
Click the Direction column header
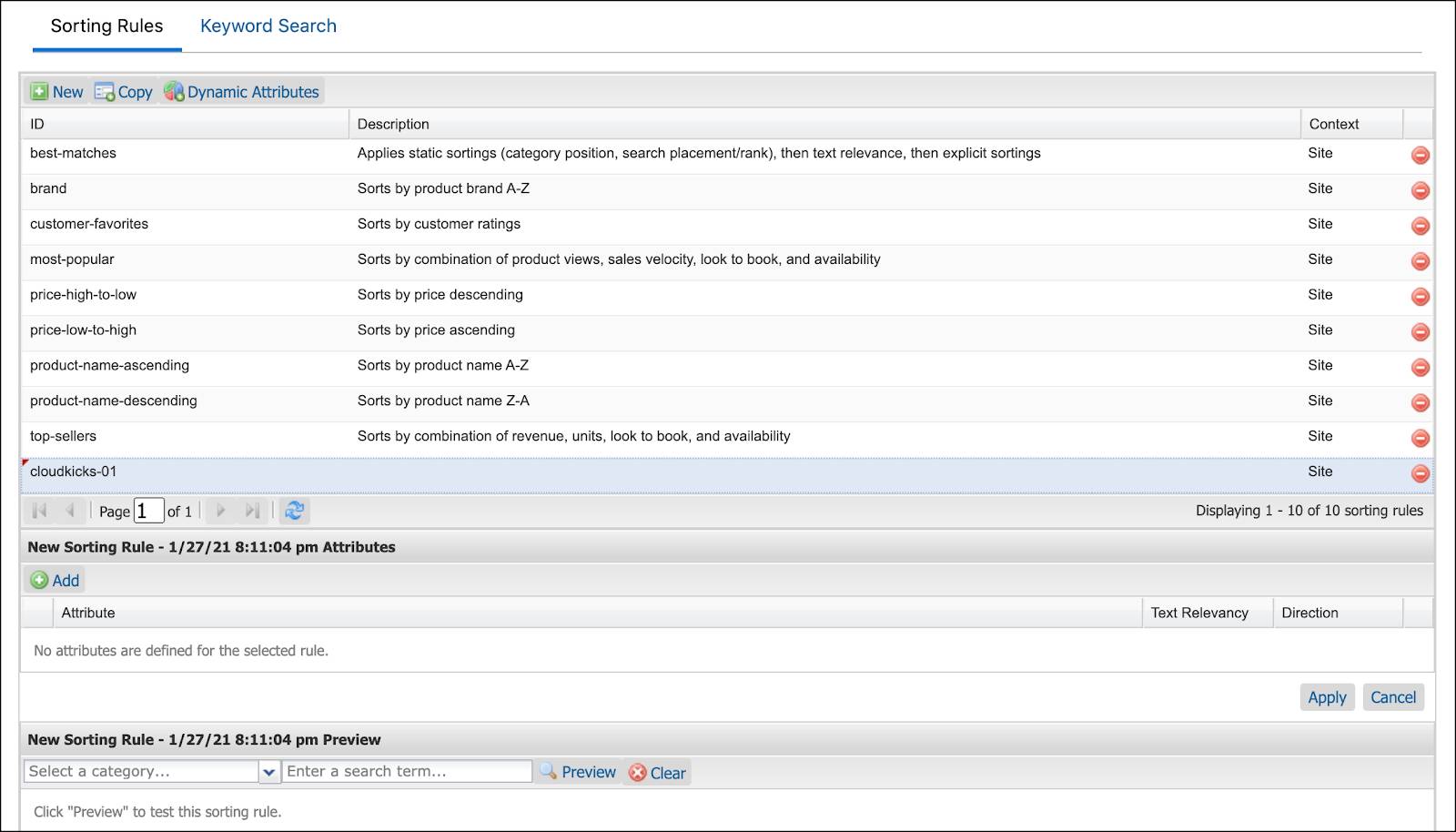(x=1338, y=613)
